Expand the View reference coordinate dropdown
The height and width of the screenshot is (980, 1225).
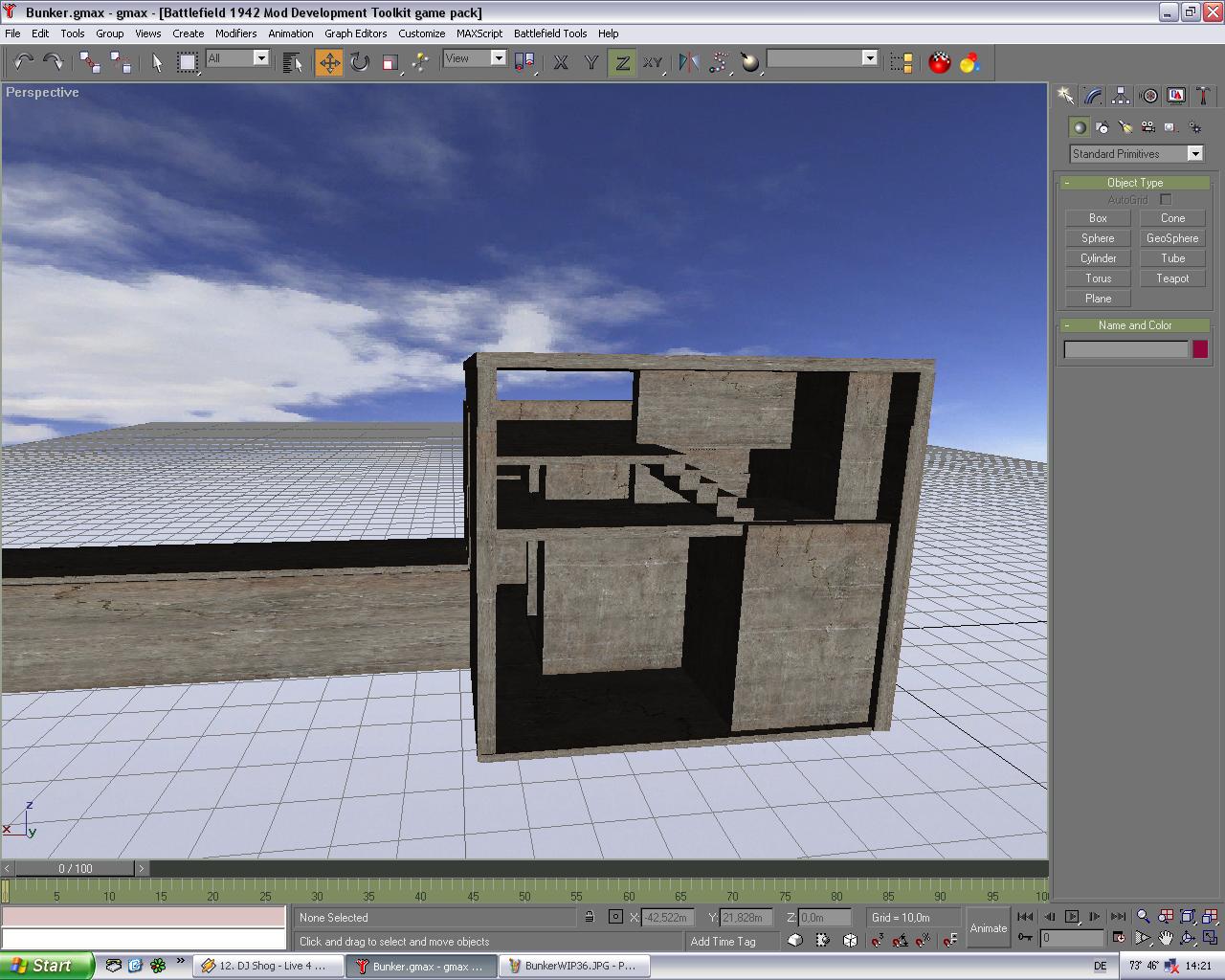[498, 58]
